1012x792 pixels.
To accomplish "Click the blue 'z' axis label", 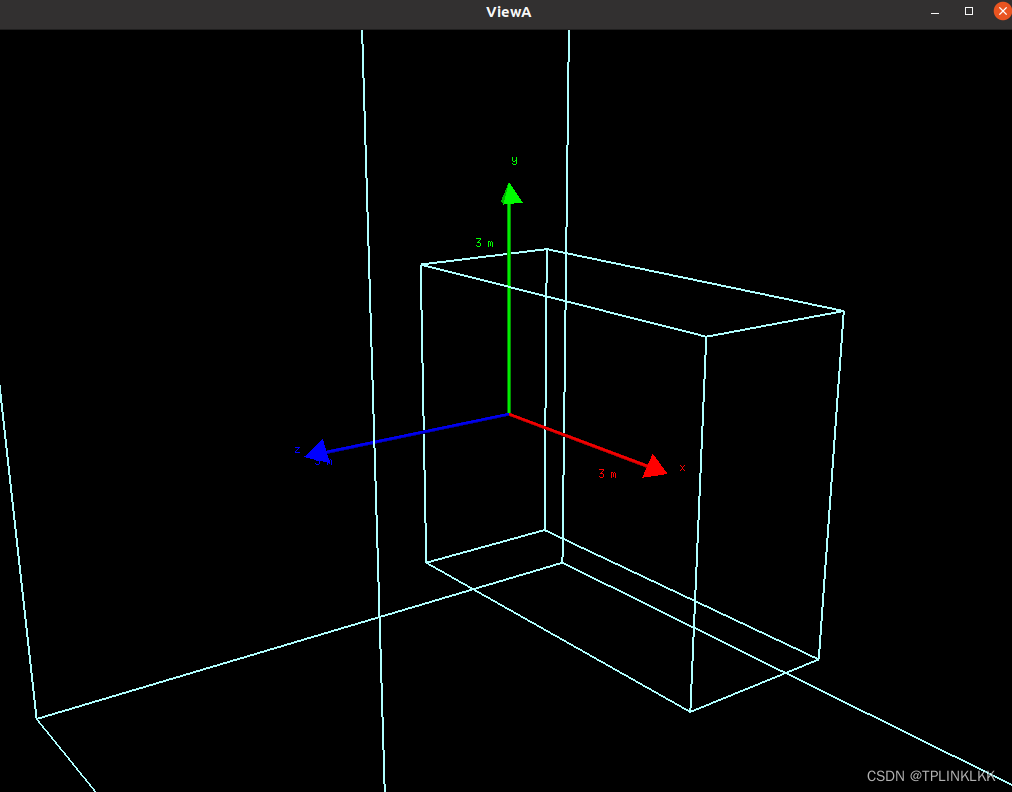I will [x=298, y=449].
